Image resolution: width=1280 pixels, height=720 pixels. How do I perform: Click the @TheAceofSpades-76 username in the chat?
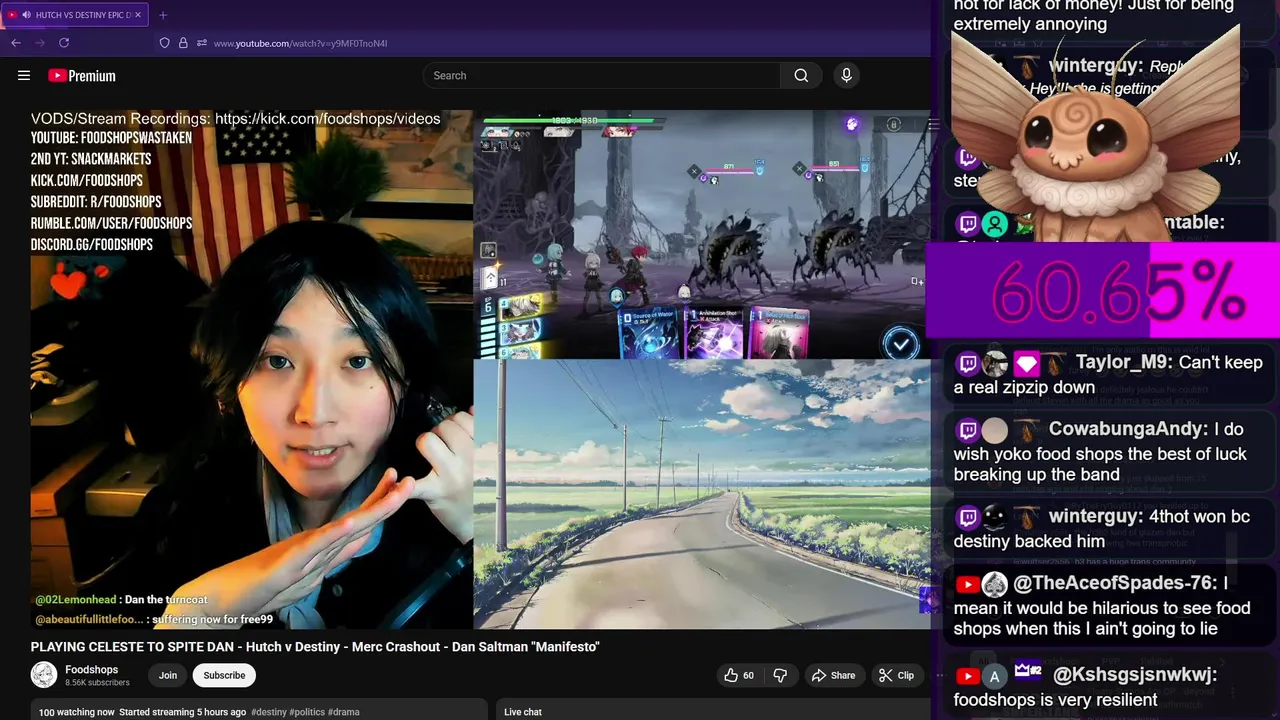[x=1115, y=583]
